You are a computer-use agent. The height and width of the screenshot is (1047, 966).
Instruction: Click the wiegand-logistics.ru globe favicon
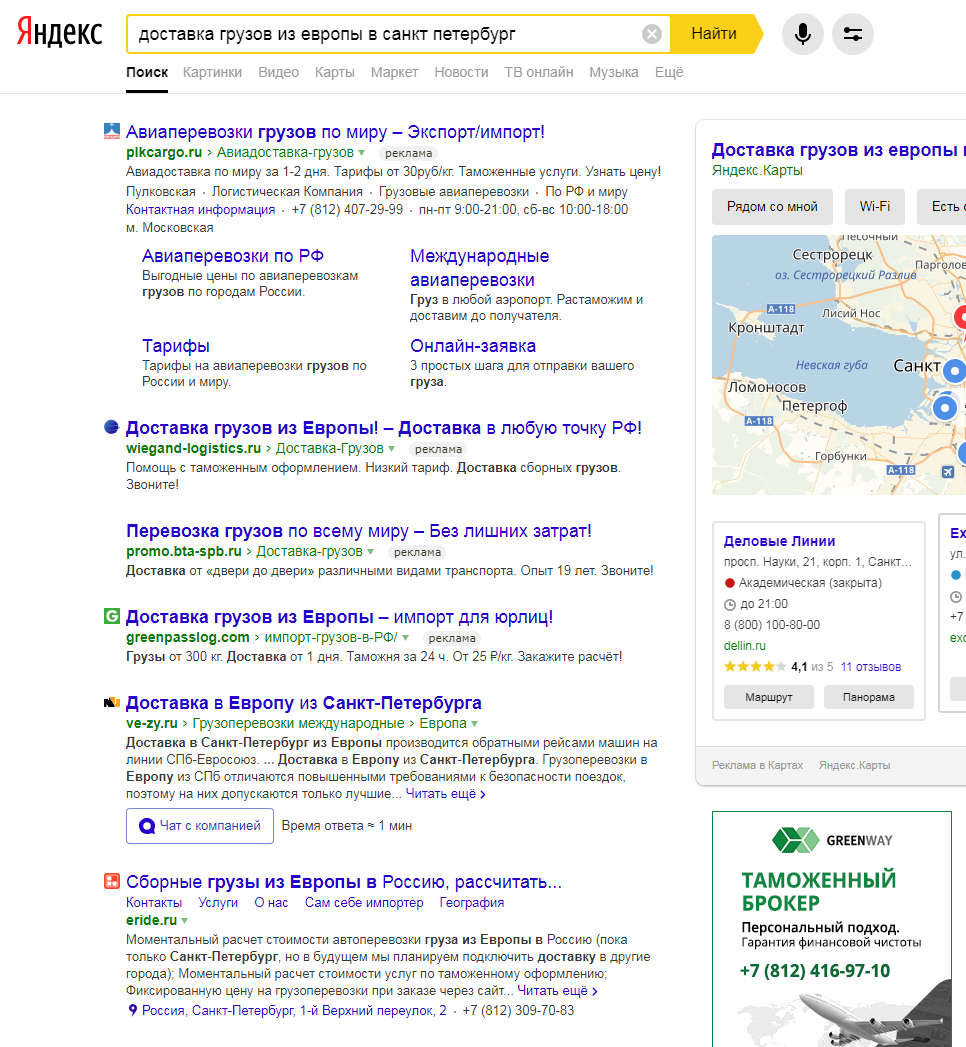(x=111, y=427)
